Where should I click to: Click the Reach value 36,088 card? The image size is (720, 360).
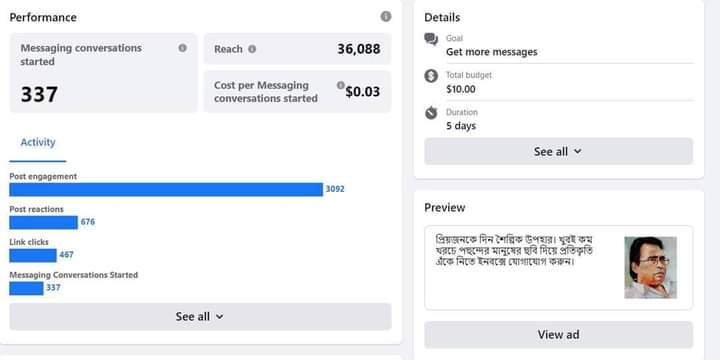[x=298, y=49]
